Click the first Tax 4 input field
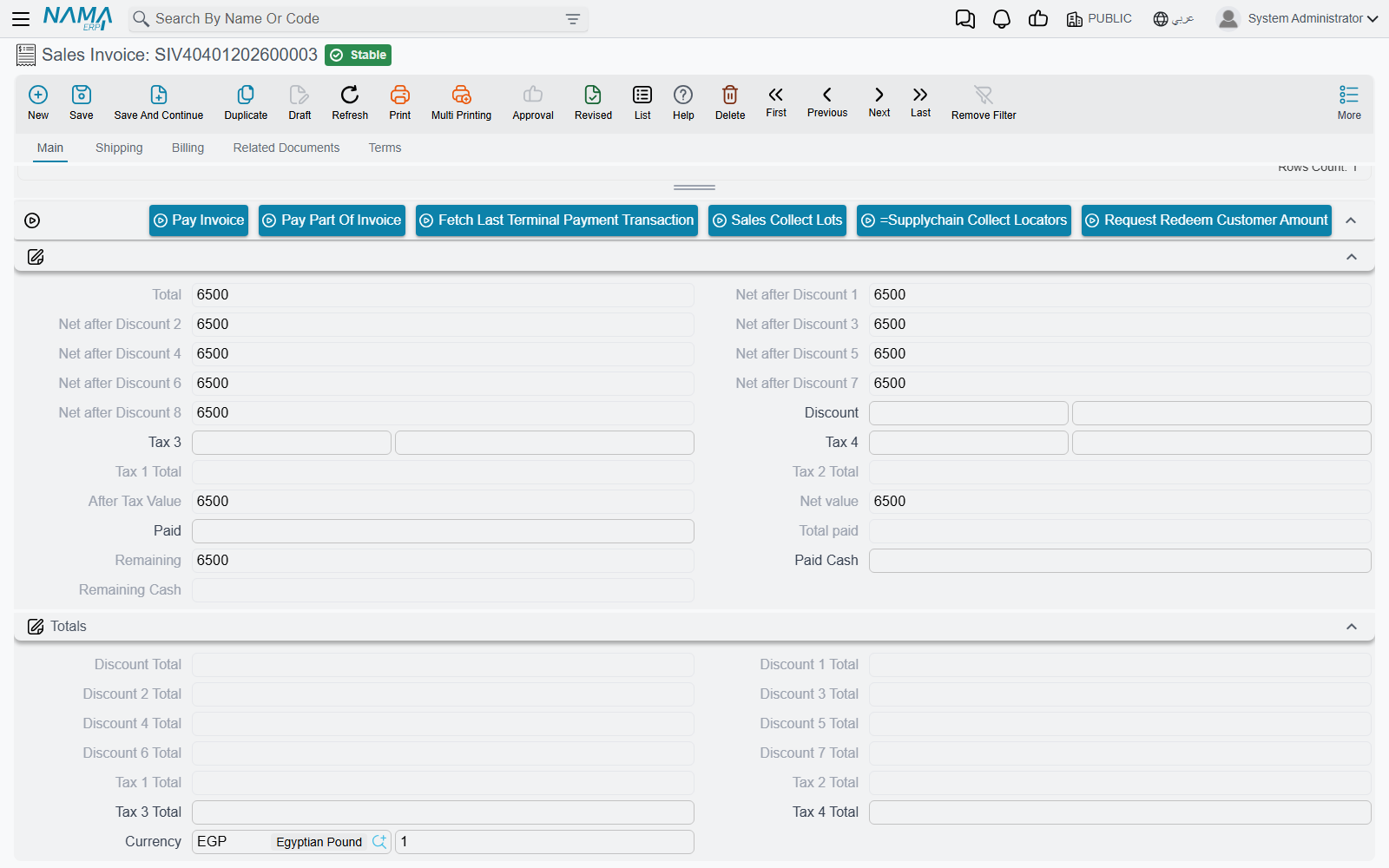This screenshot has width=1389, height=868. click(x=968, y=443)
